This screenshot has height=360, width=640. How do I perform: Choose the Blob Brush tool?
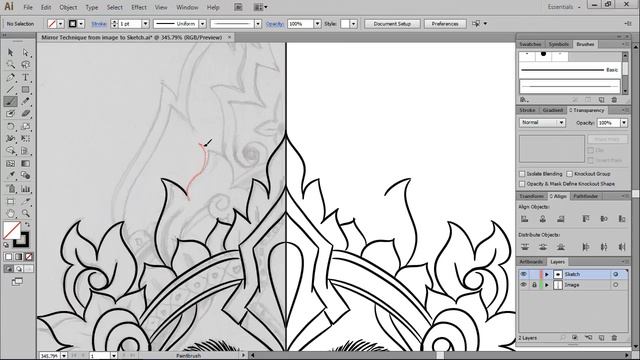point(11,114)
